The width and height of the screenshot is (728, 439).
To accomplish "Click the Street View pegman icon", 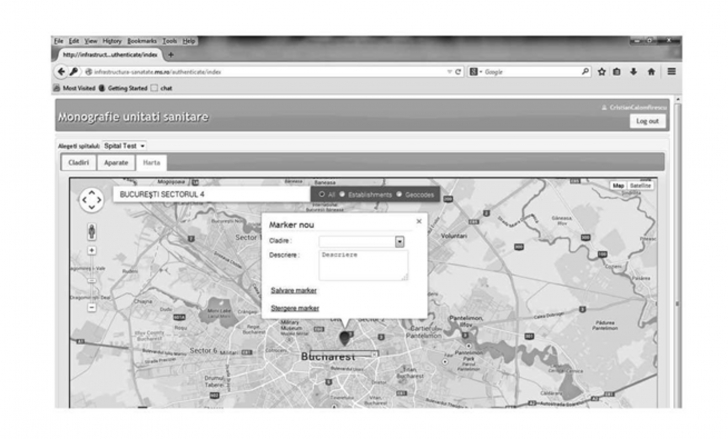I will click(91, 230).
